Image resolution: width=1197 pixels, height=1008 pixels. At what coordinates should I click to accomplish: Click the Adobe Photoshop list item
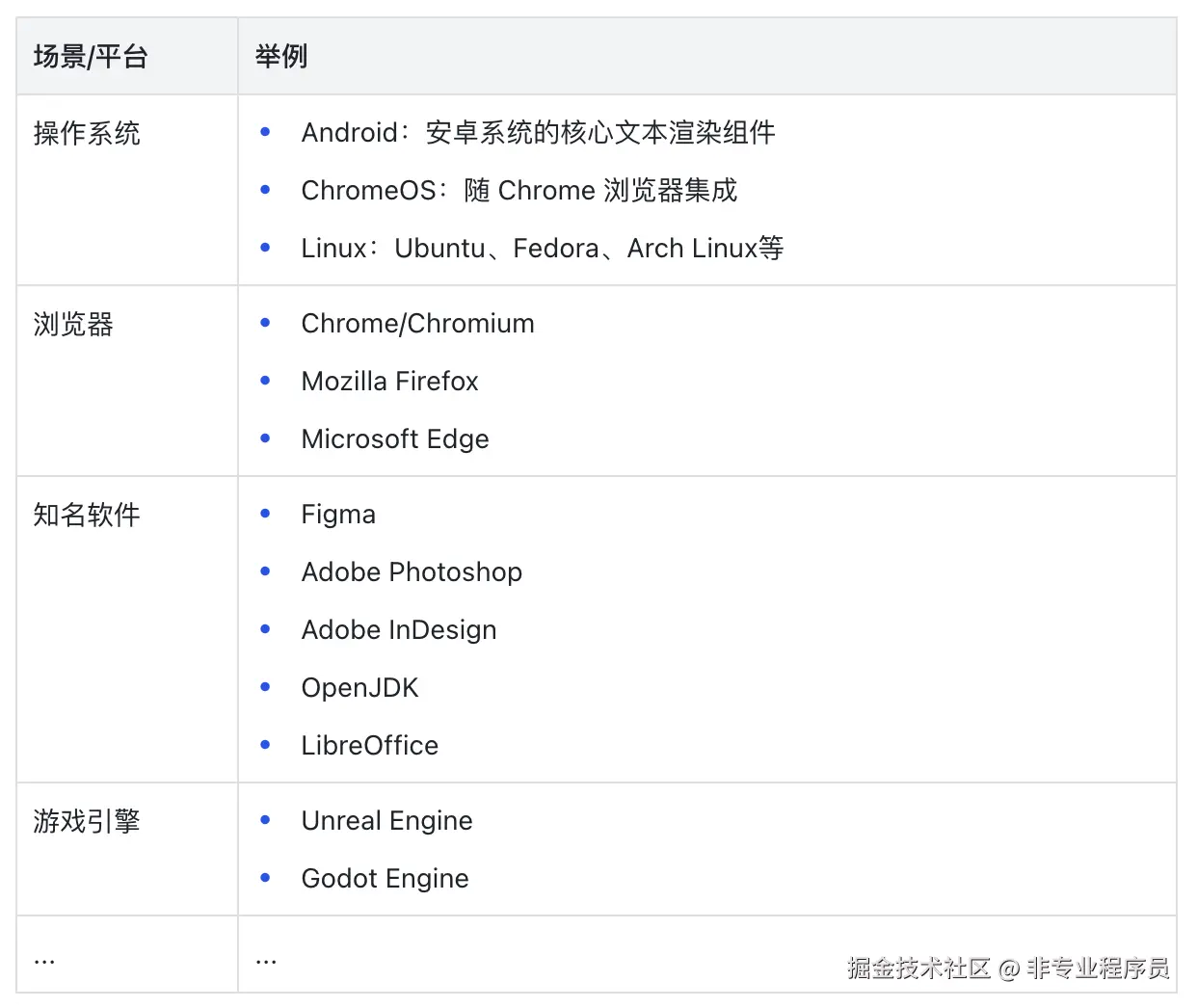point(412,572)
